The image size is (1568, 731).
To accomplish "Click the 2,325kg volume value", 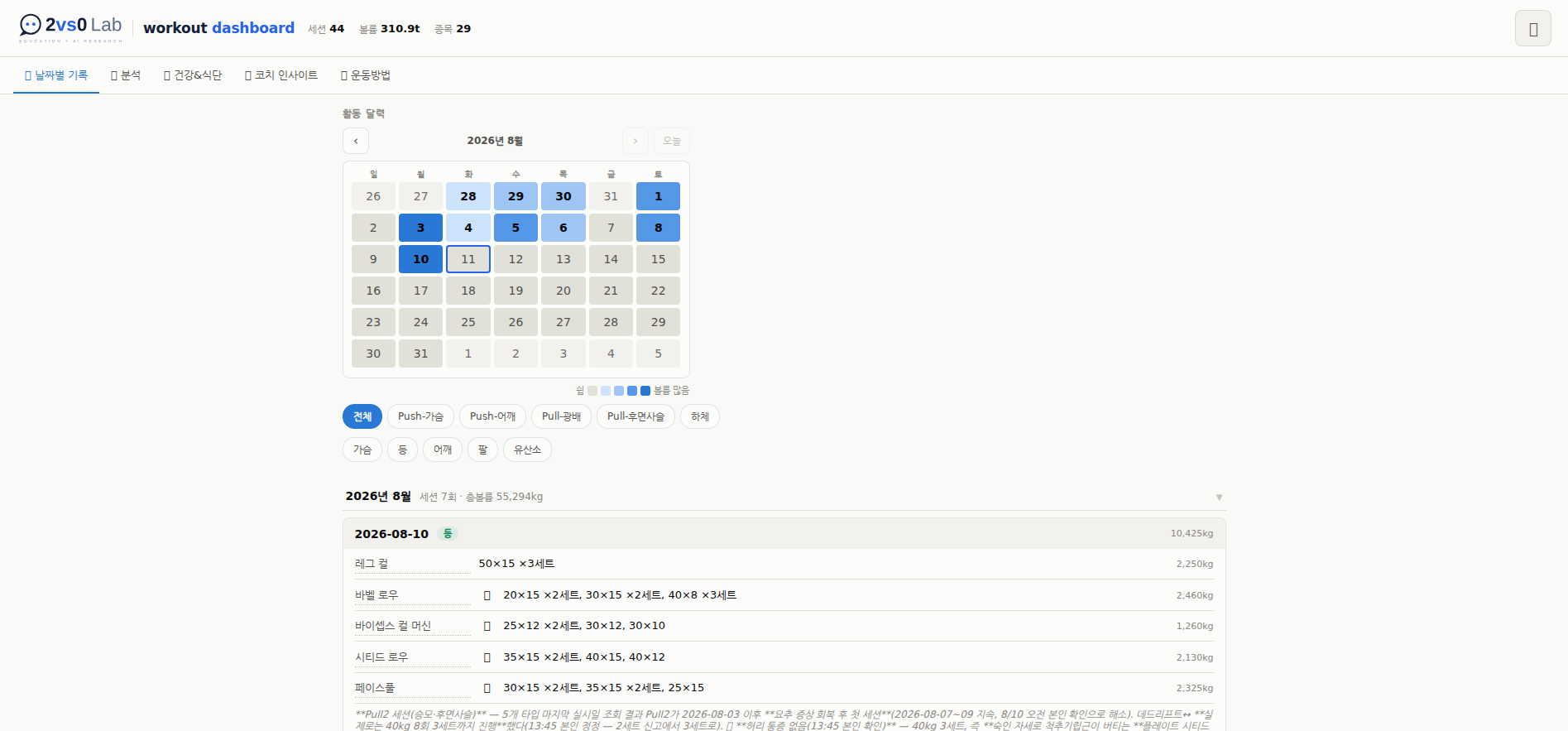I will pos(1195,688).
